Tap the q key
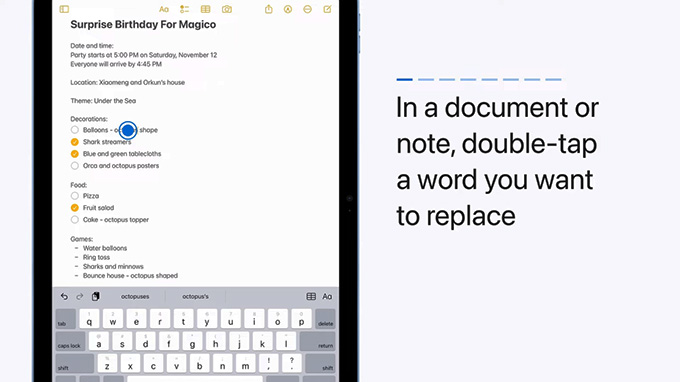The width and height of the screenshot is (680, 382). [89, 319]
